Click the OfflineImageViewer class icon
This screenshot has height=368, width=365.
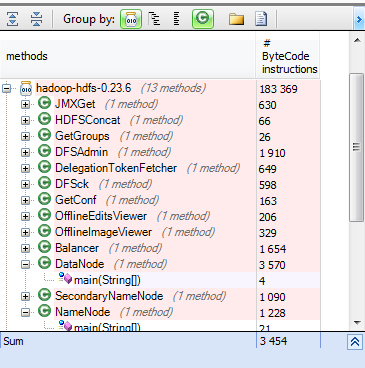point(44,231)
